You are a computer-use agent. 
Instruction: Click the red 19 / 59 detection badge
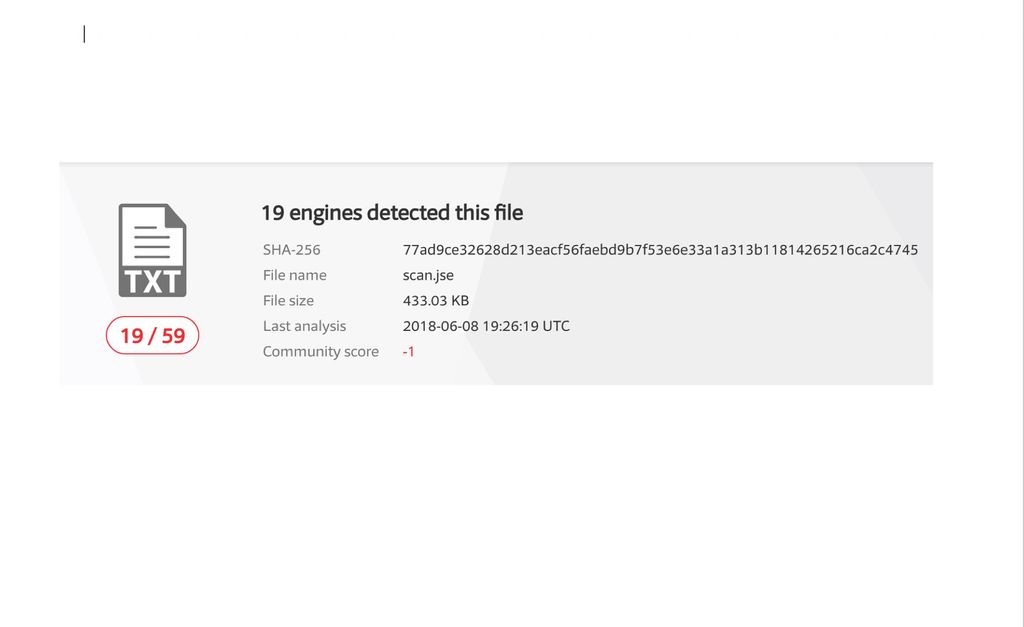[153, 336]
